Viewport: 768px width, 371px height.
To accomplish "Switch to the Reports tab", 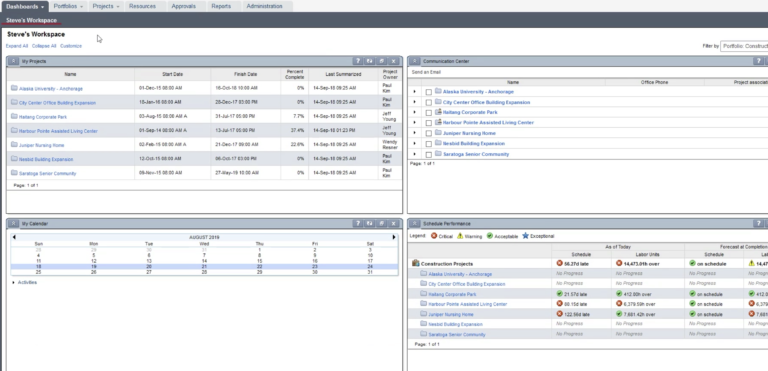I will click(221, 6).
